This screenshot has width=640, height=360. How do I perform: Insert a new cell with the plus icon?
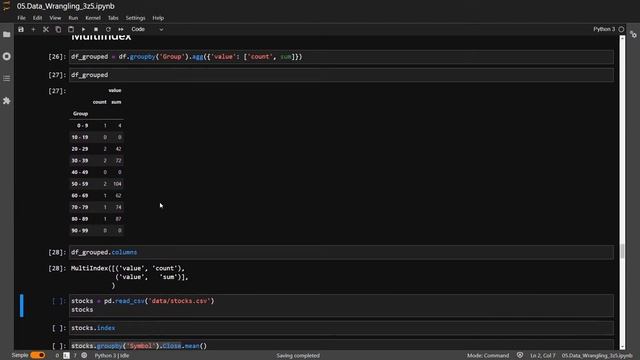33,29
